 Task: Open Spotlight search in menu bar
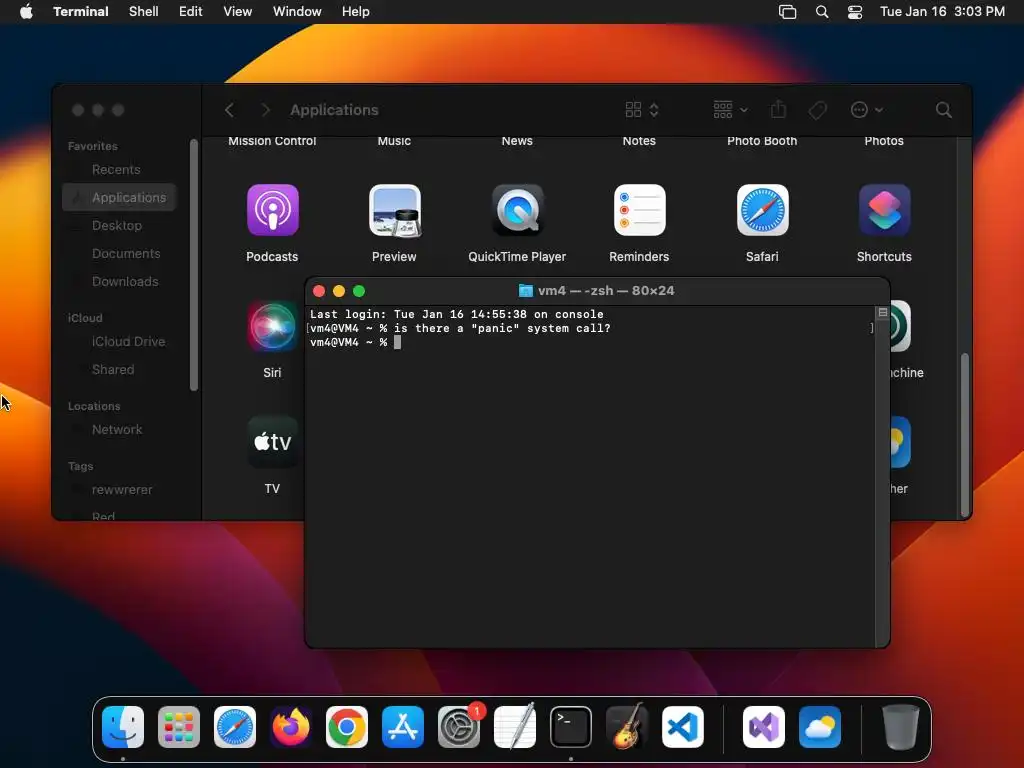point(822,12)
